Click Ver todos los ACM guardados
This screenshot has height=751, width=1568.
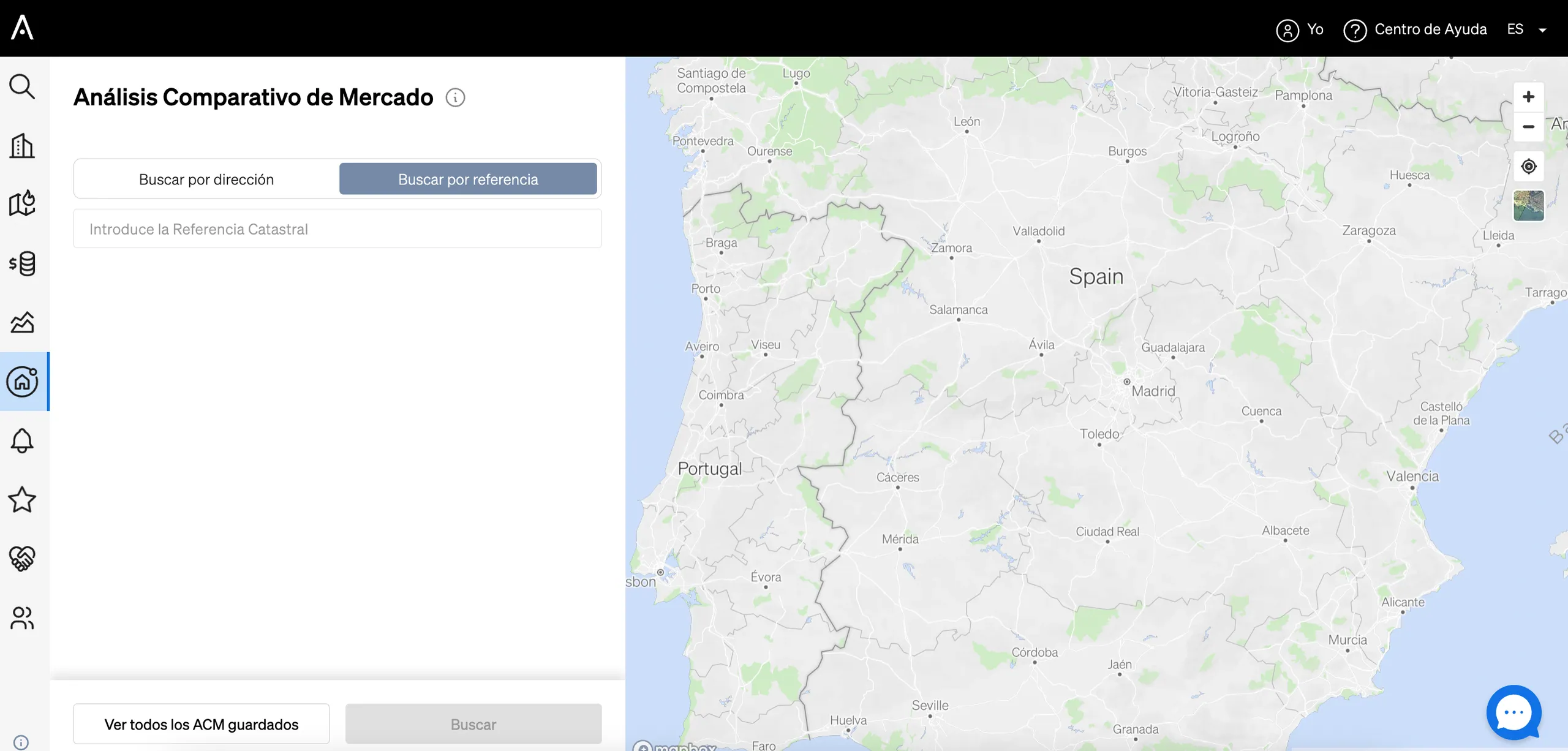202,724
